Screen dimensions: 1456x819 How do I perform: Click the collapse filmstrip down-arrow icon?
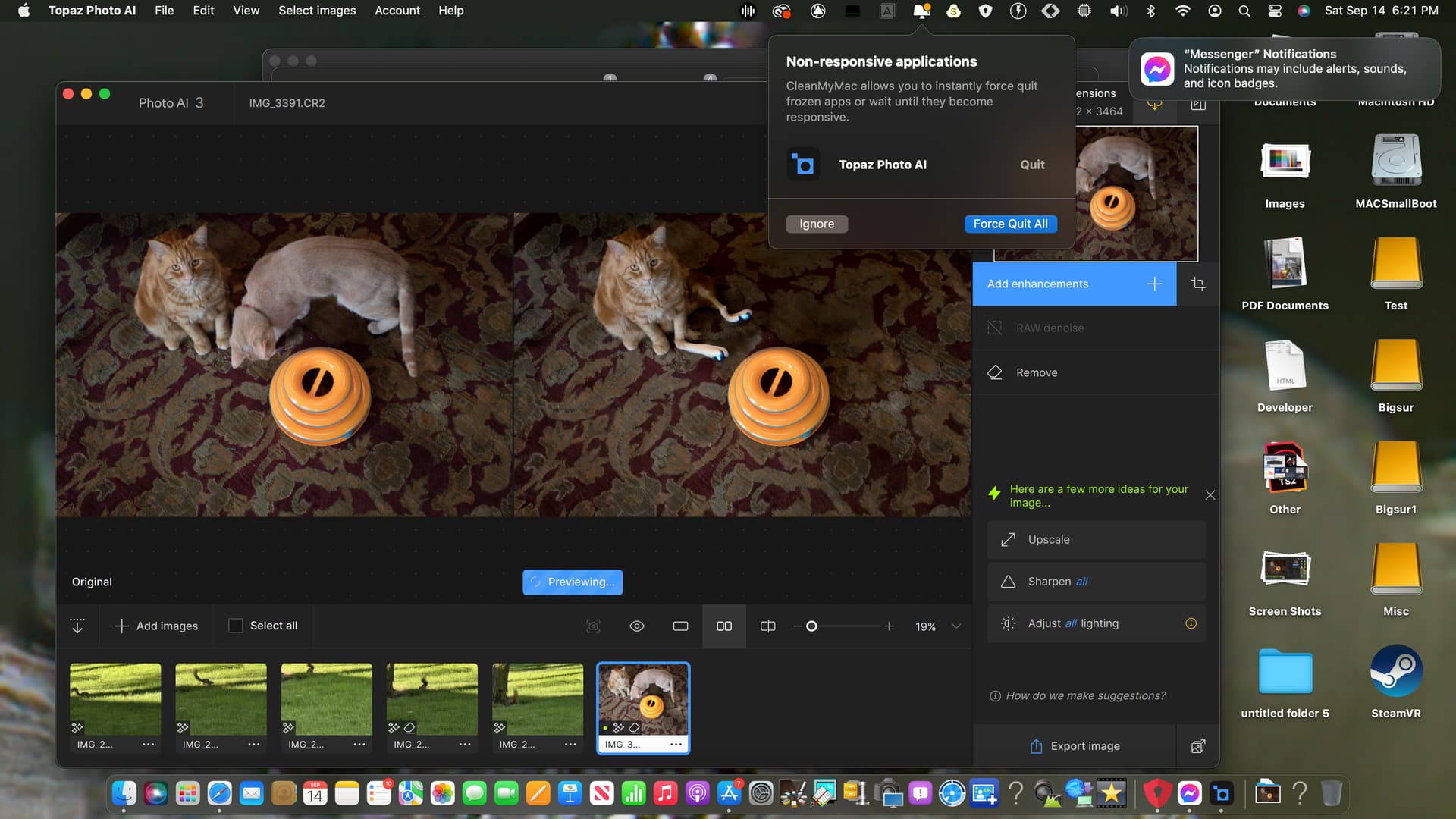[x=77, y=626]
